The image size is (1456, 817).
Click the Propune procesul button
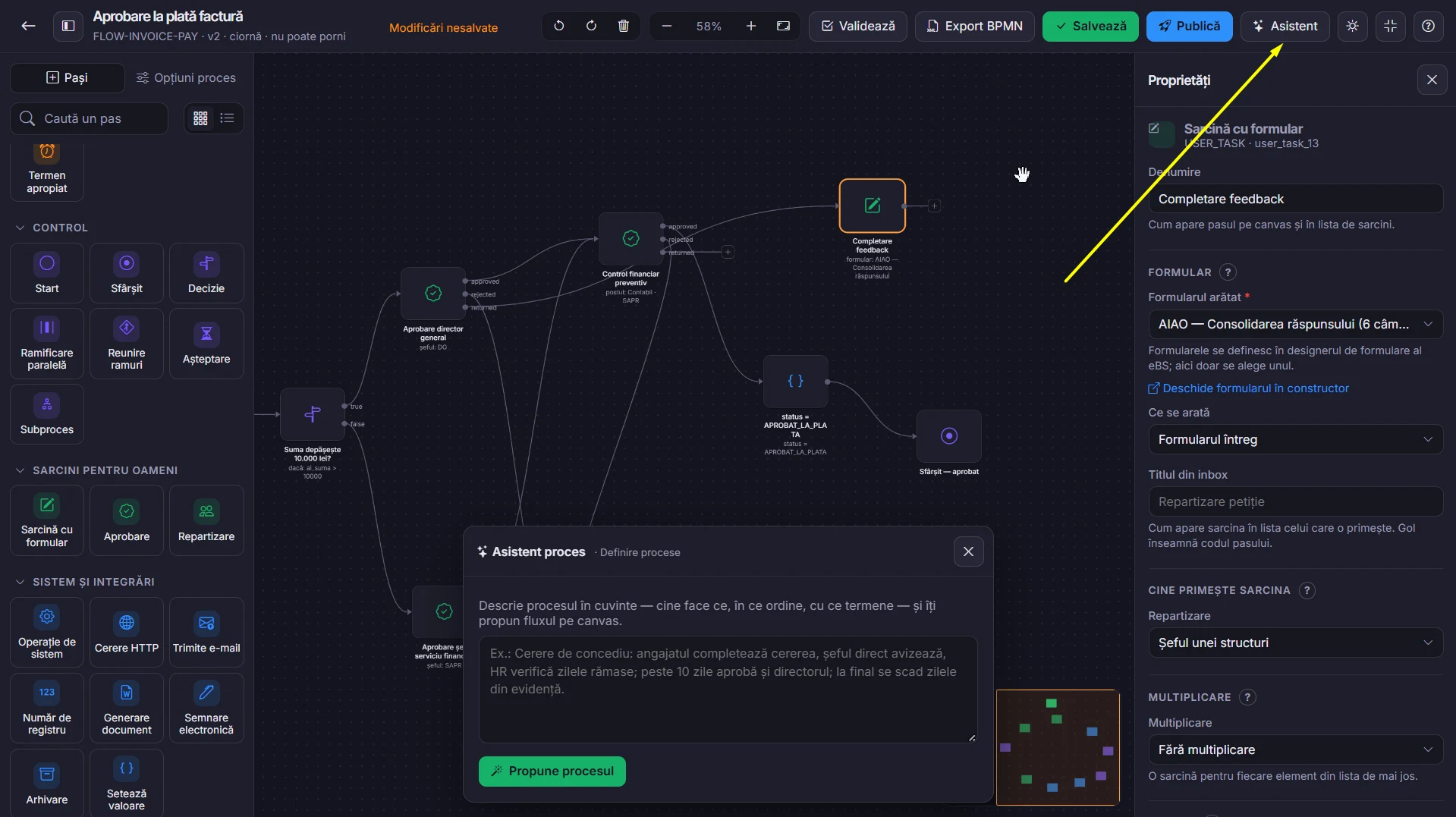[552, 771]
